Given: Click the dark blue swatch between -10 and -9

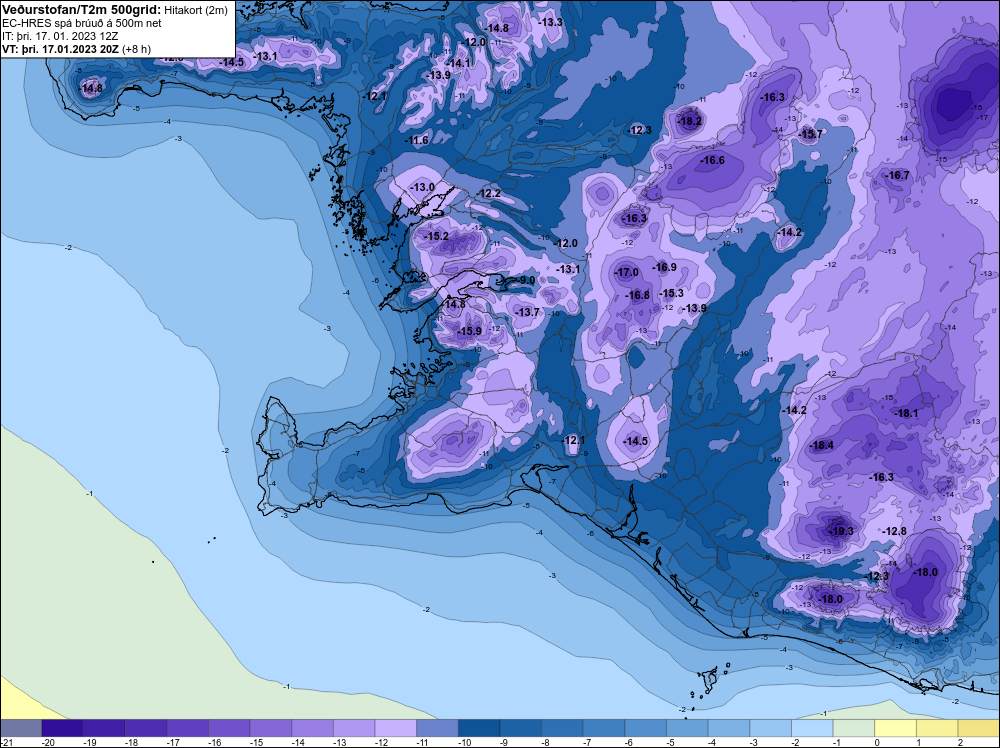Looking at the screenshot, I should 479,728.
